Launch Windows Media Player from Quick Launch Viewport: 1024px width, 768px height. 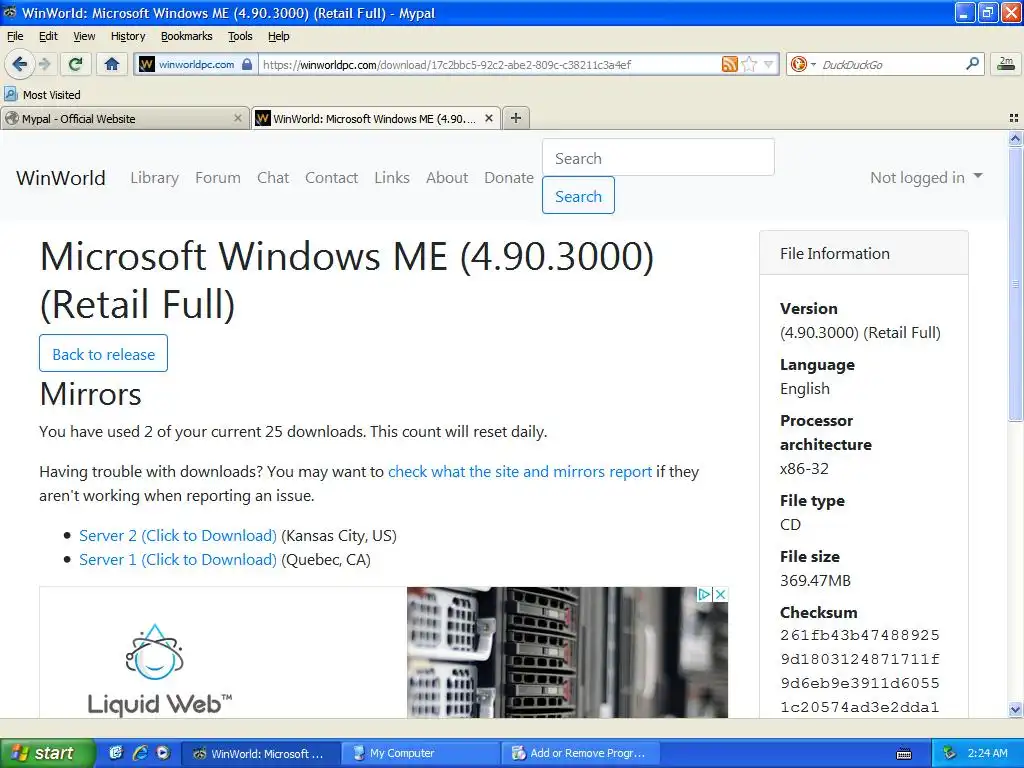[x=163, y=753]
